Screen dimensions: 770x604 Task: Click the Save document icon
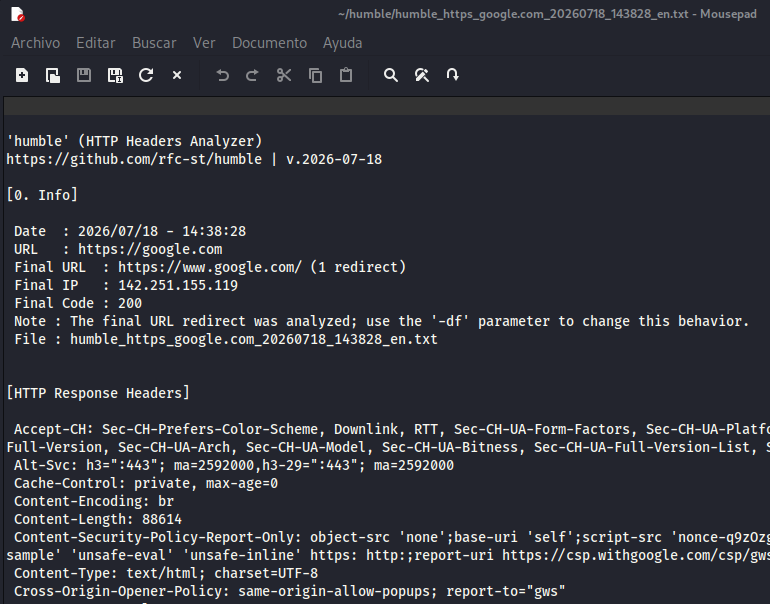[x=84, y=75]
